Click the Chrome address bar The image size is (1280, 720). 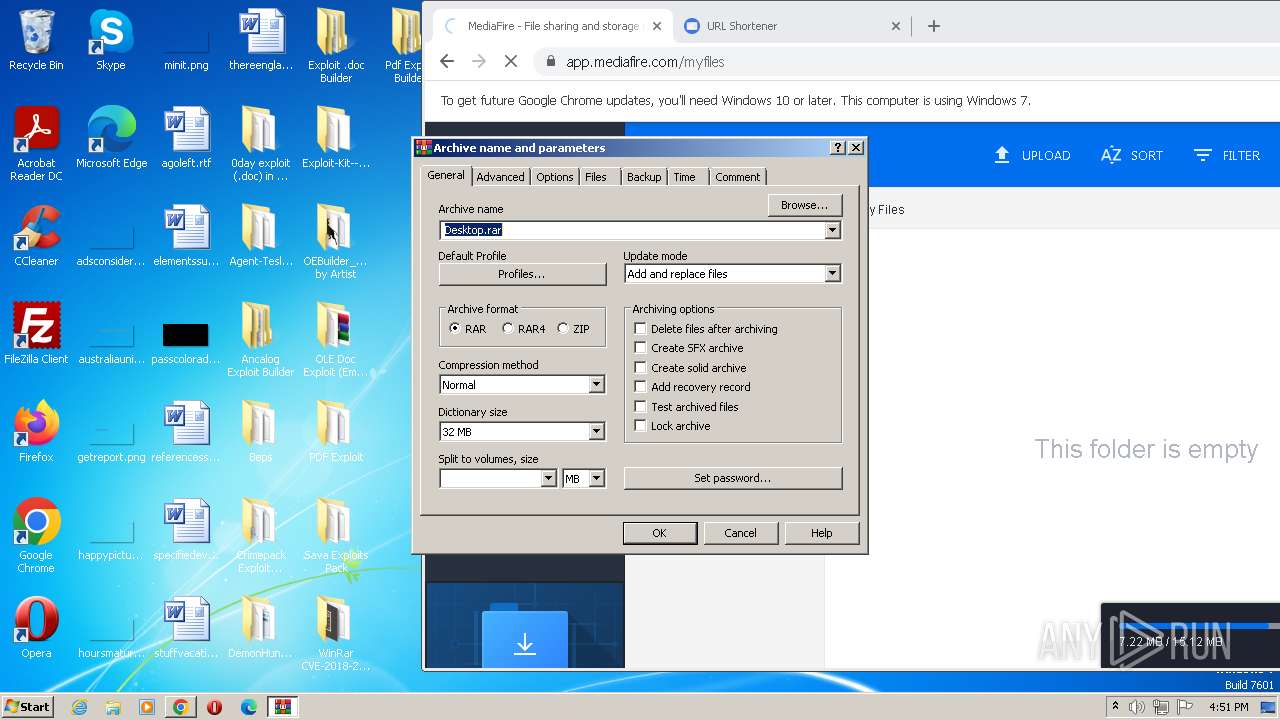(900, 61)
